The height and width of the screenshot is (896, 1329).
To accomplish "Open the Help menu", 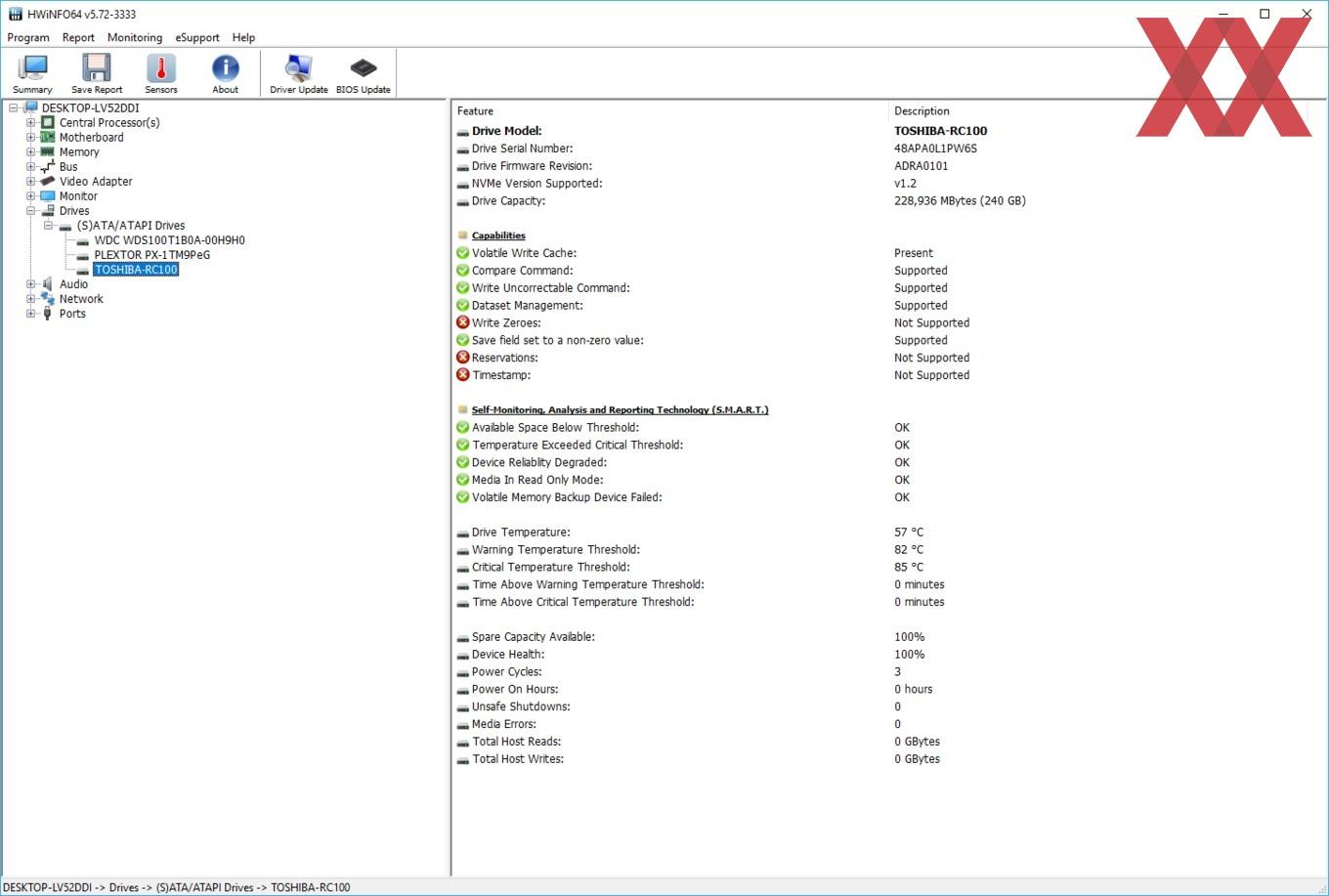I will pos(243,37).
